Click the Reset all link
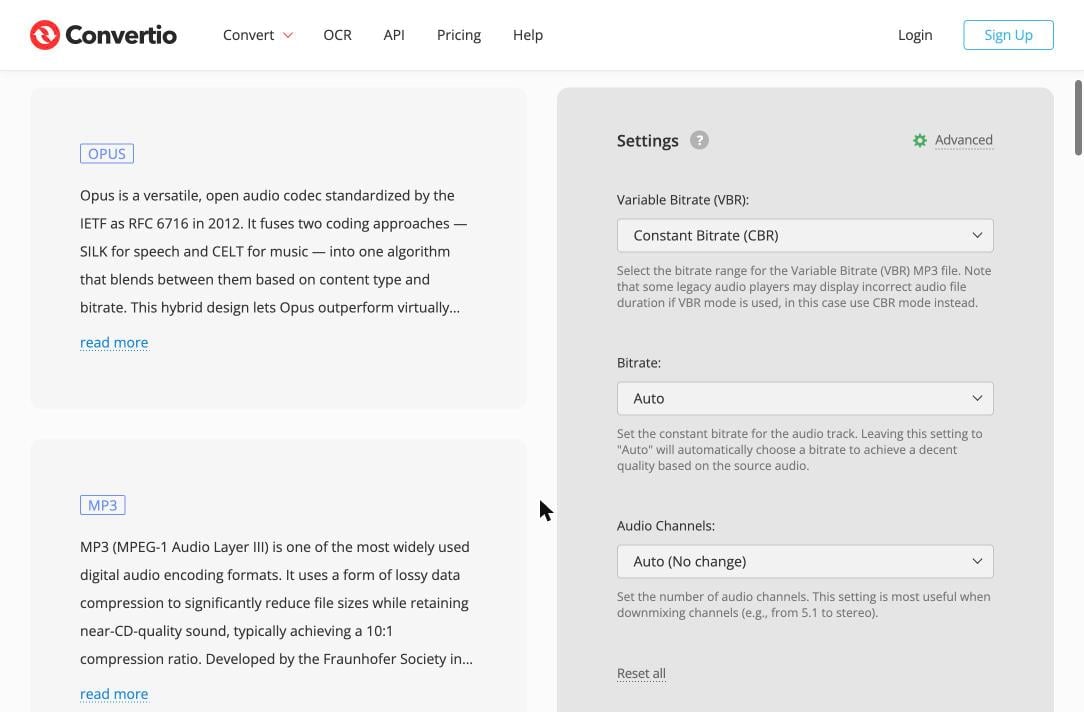The height and width of the screenshot is (712, 1084). pyautogui.click(x=641, y=673)
